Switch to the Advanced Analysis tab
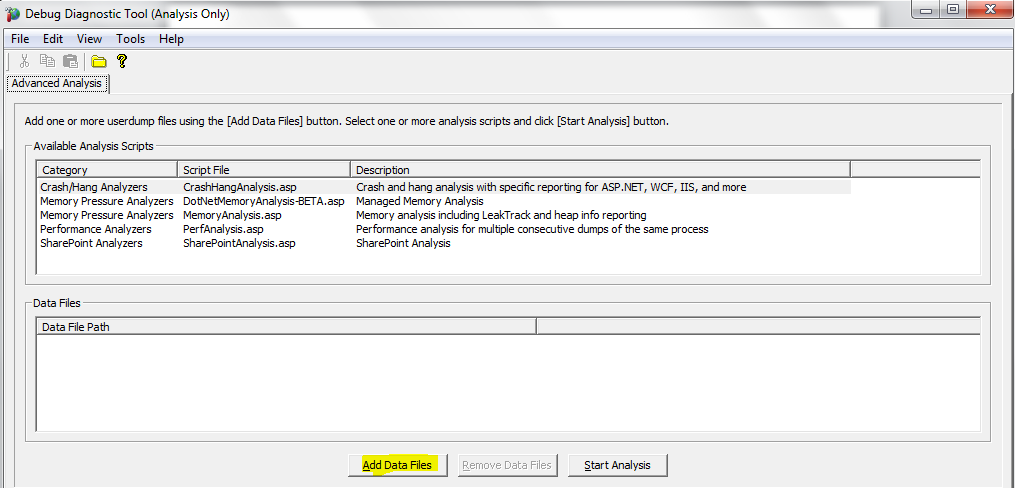 click(56, 84)
